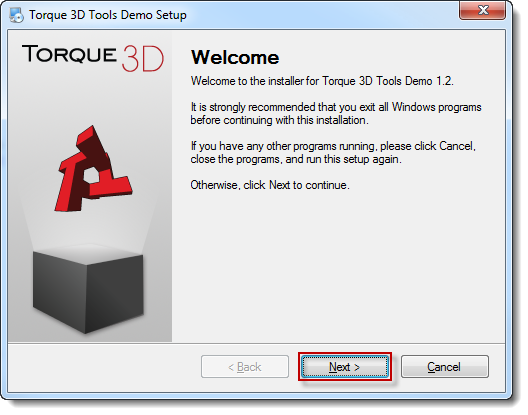Click the bold Welcome heading
This screenshot has height=415, width=528.
(235, 57)
